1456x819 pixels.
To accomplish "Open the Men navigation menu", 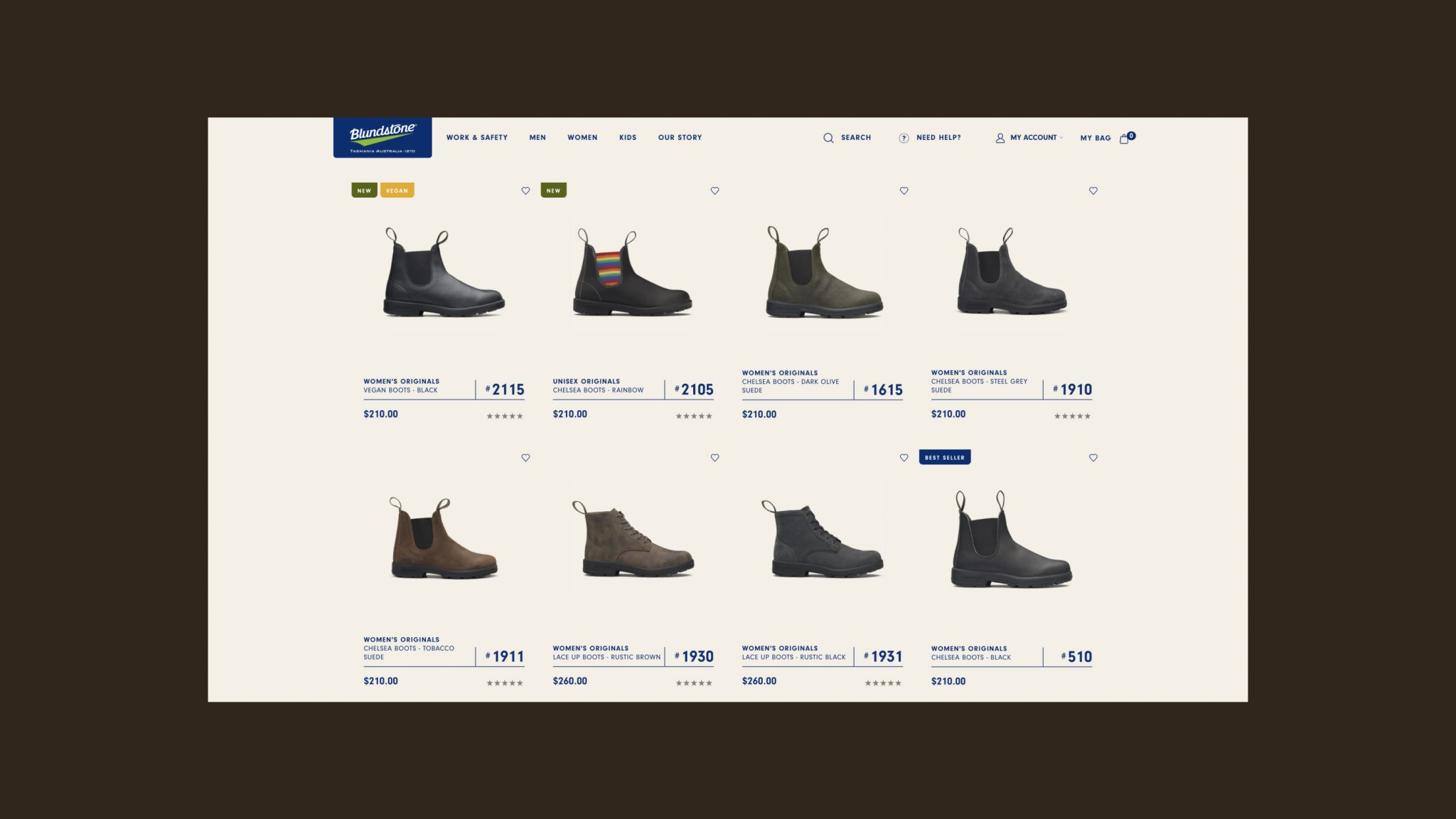I will (x=537, y=138).
